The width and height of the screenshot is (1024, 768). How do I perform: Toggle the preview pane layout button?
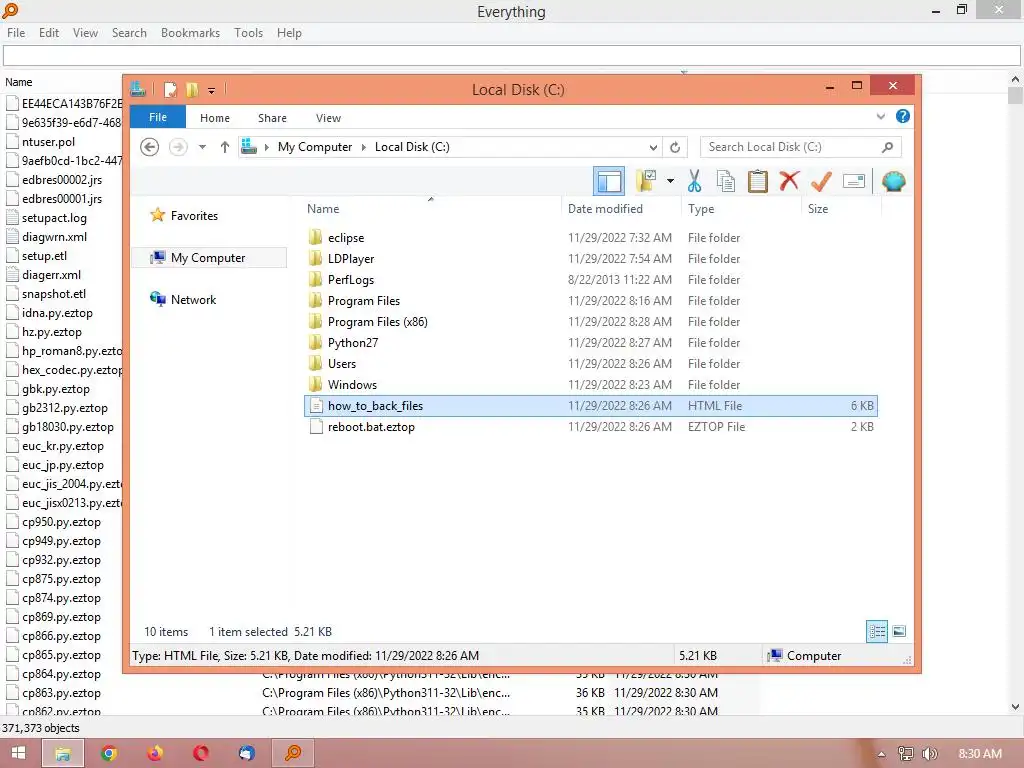pos(609,181)
